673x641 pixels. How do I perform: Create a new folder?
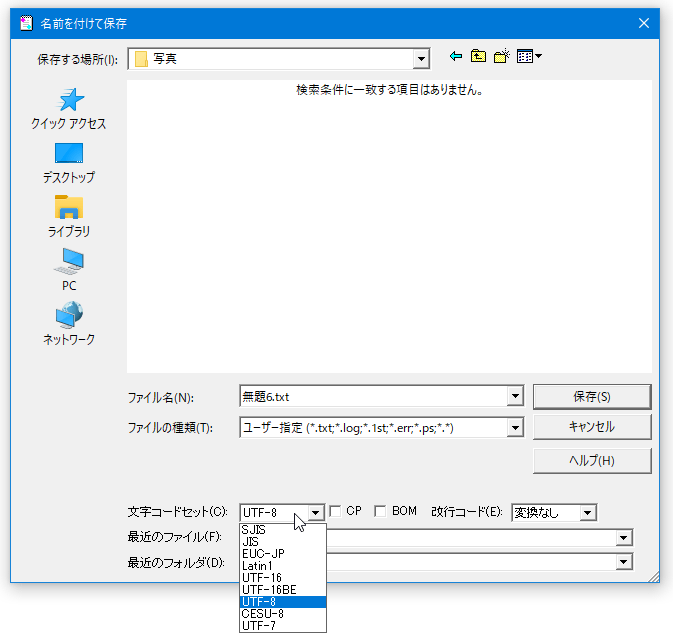point(501,56)
